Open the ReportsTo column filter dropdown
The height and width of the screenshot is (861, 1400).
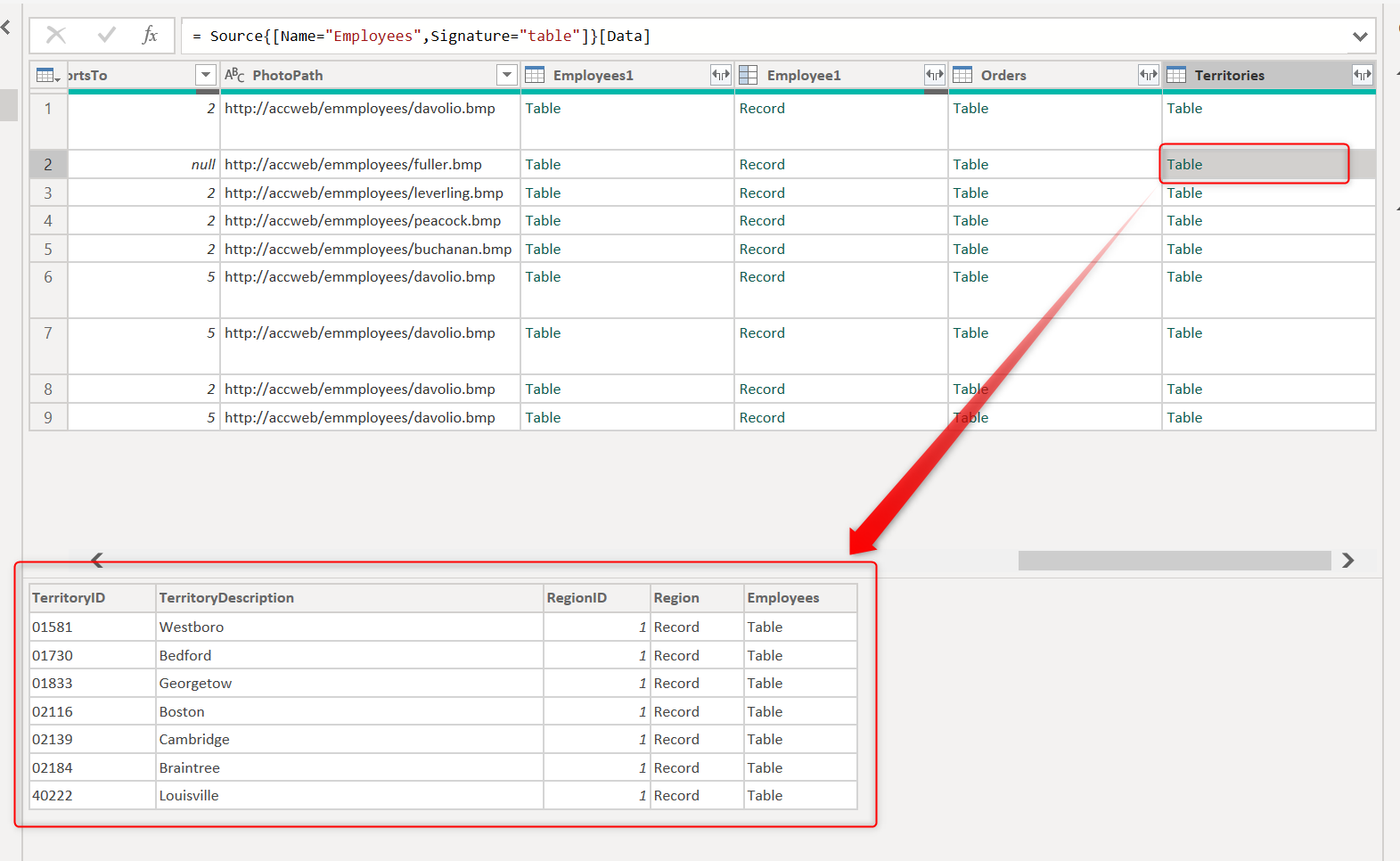point(206,76)
